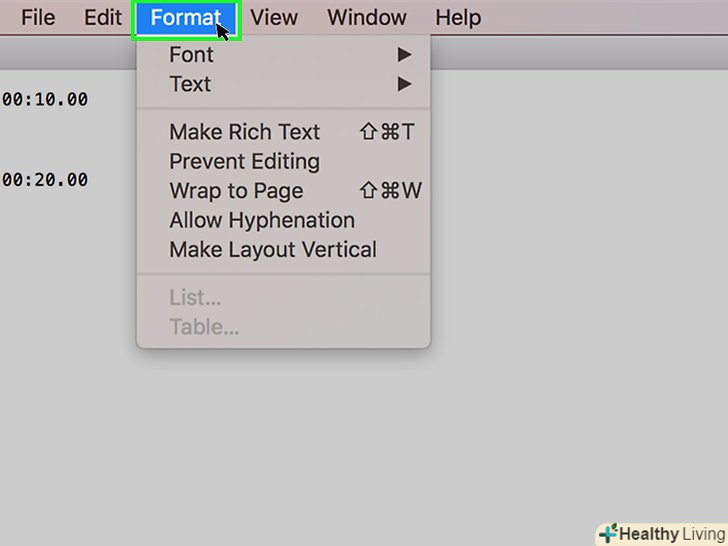Click the Healthy Living watermark text
This screenshot has height=546, width=728.
point(670,534)
